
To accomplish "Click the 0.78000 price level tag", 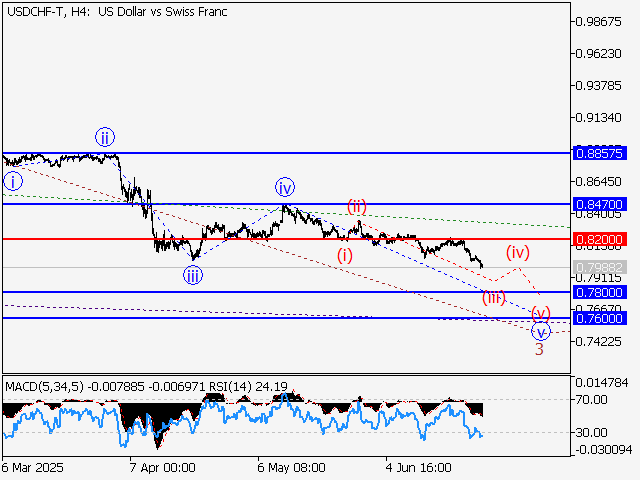I will point(600,292).
